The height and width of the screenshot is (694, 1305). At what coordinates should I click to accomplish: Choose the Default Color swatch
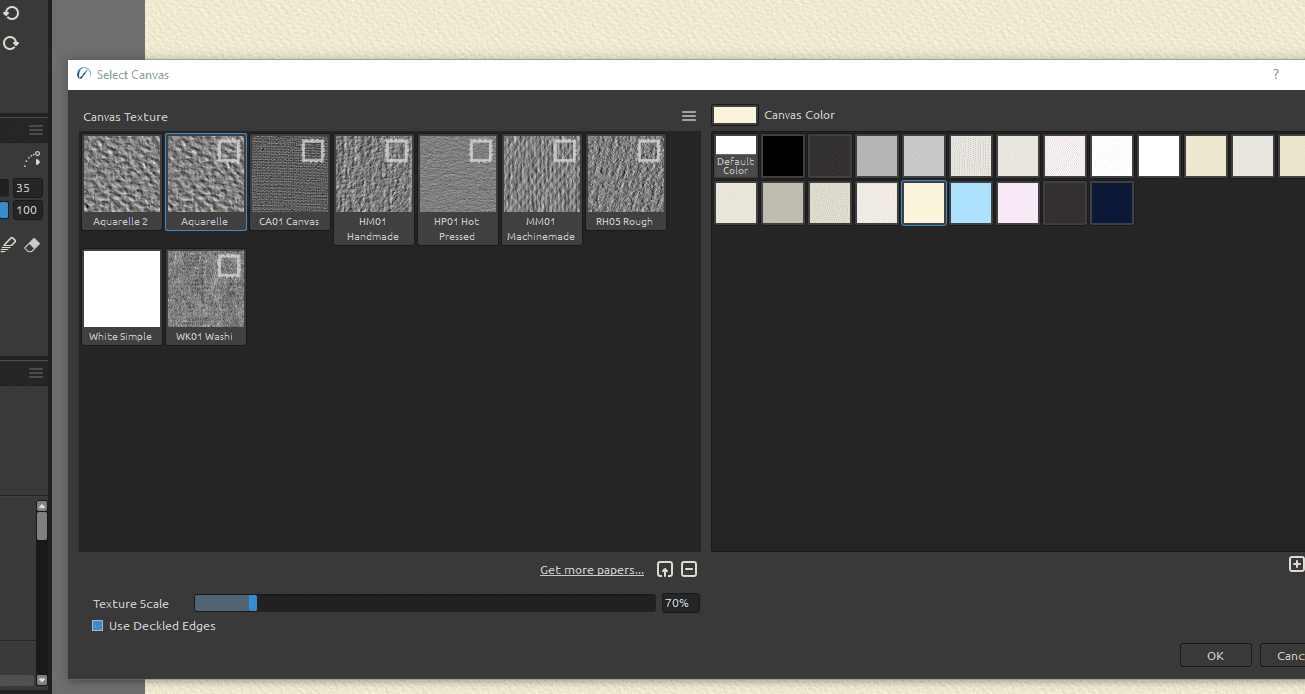click(736, 156)
